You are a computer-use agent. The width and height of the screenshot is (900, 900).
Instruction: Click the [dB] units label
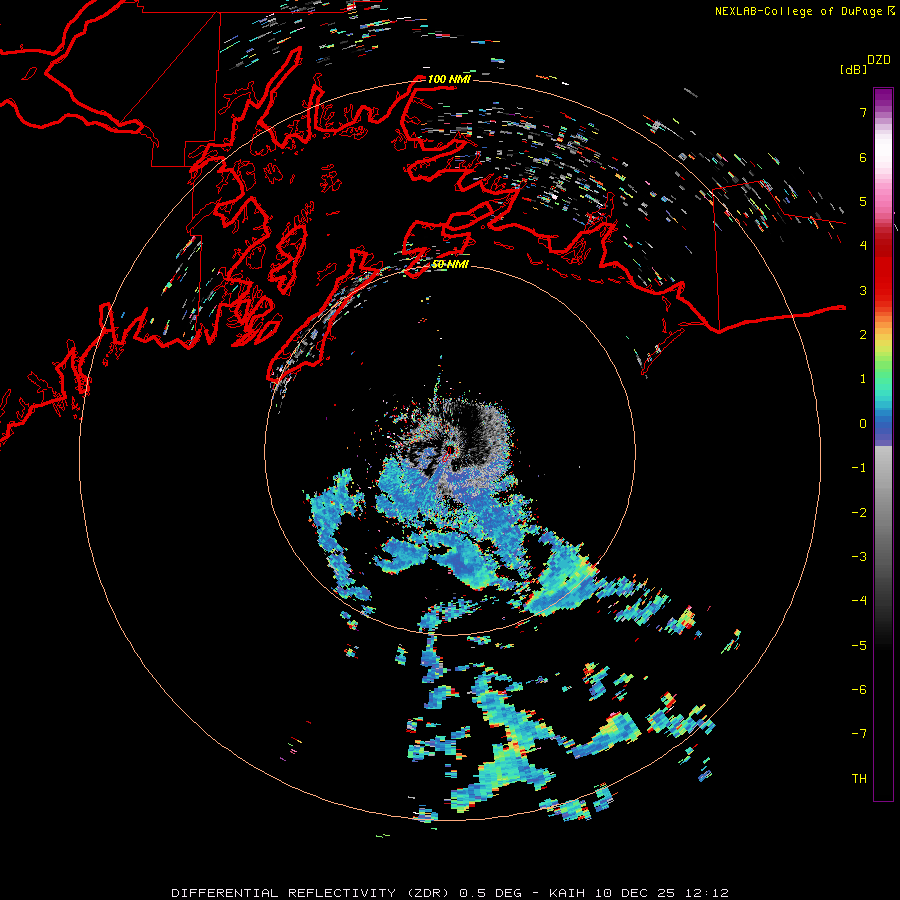[x=853, y=69]
